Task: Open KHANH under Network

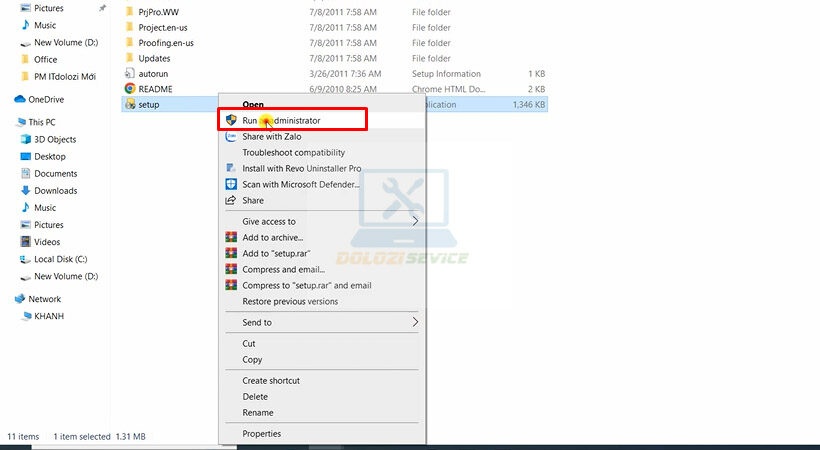Action: [49, 316]
